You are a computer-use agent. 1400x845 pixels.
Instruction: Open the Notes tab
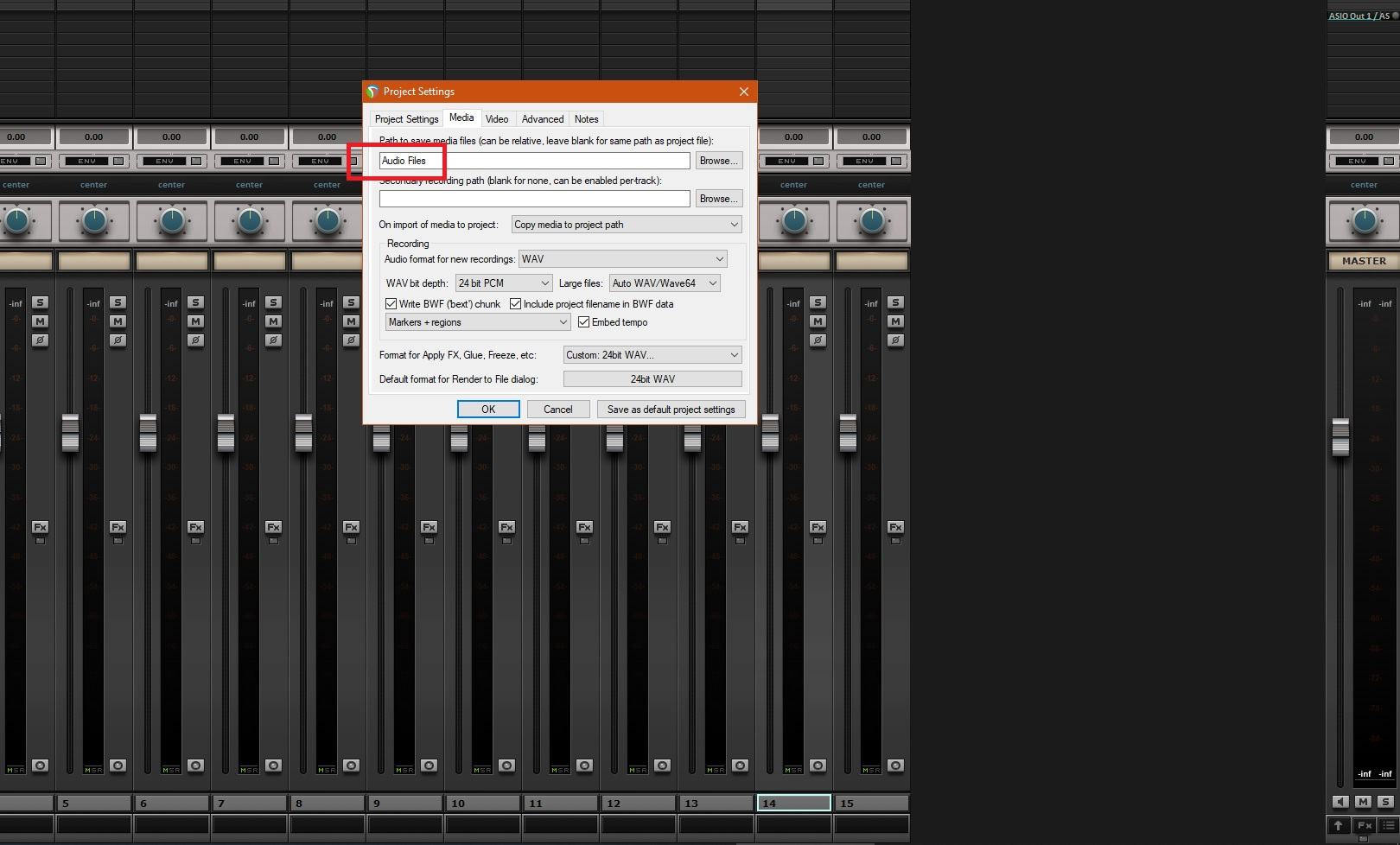pyautogui.click(x=586, y=119)
